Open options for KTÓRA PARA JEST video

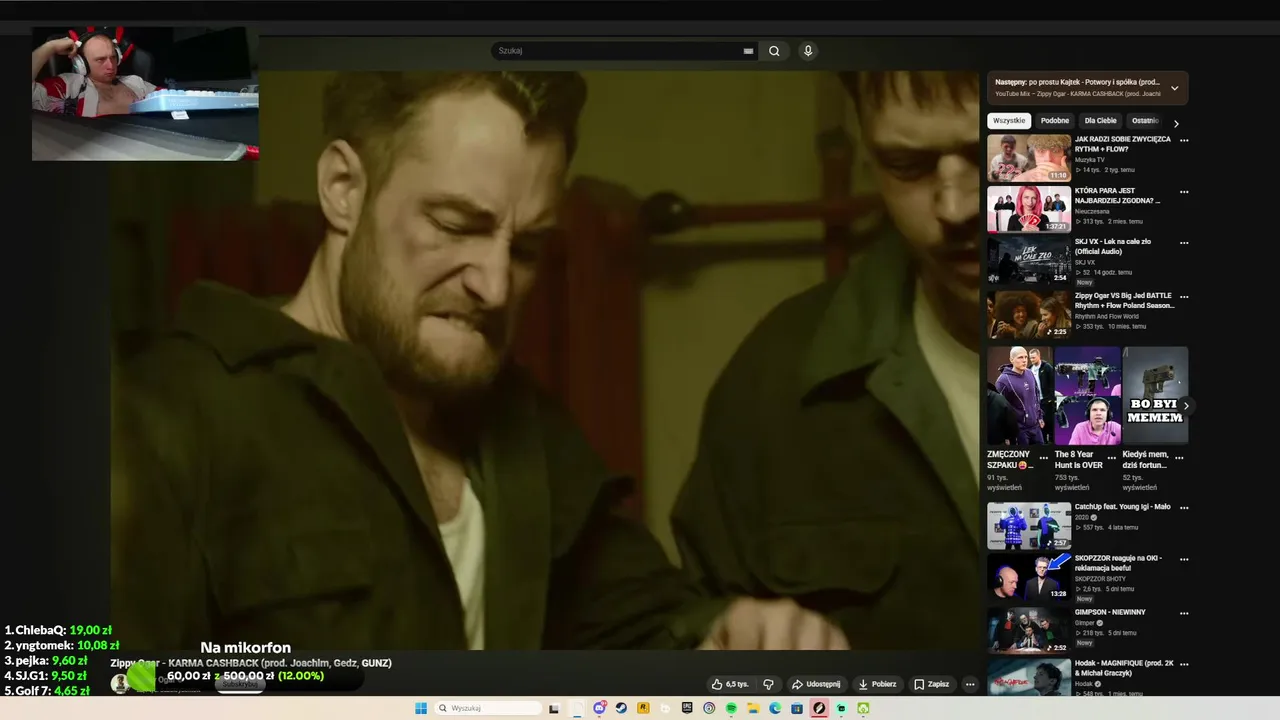(x=1184, y=192)
